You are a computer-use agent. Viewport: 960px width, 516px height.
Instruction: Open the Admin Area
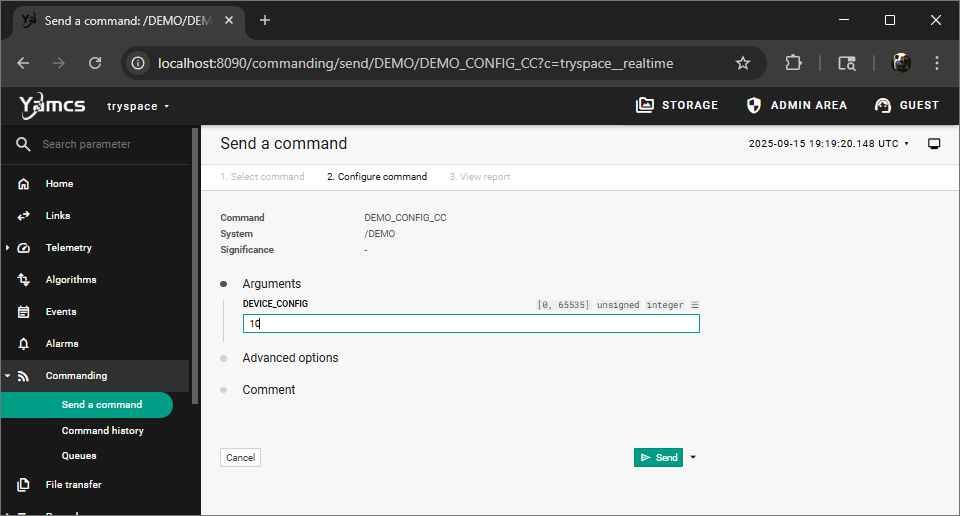pyautogui.click(x=797, y=105)
